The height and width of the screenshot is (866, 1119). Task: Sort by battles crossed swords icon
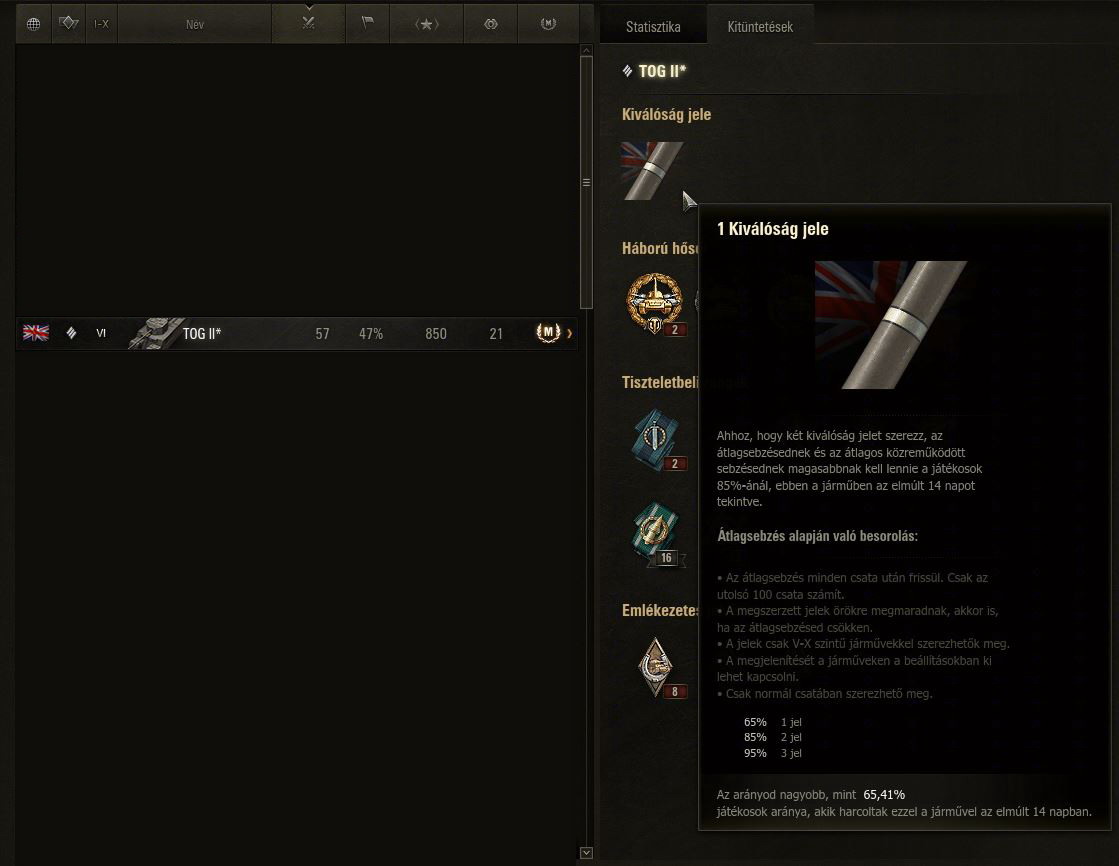(308, 24)
